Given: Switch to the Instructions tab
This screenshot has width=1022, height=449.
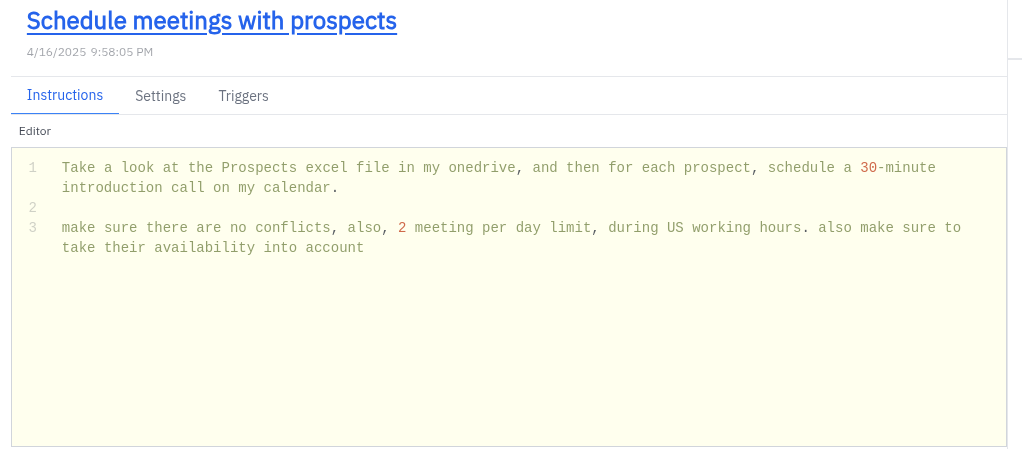Looking at the screenshot, I should pos(65,95).
